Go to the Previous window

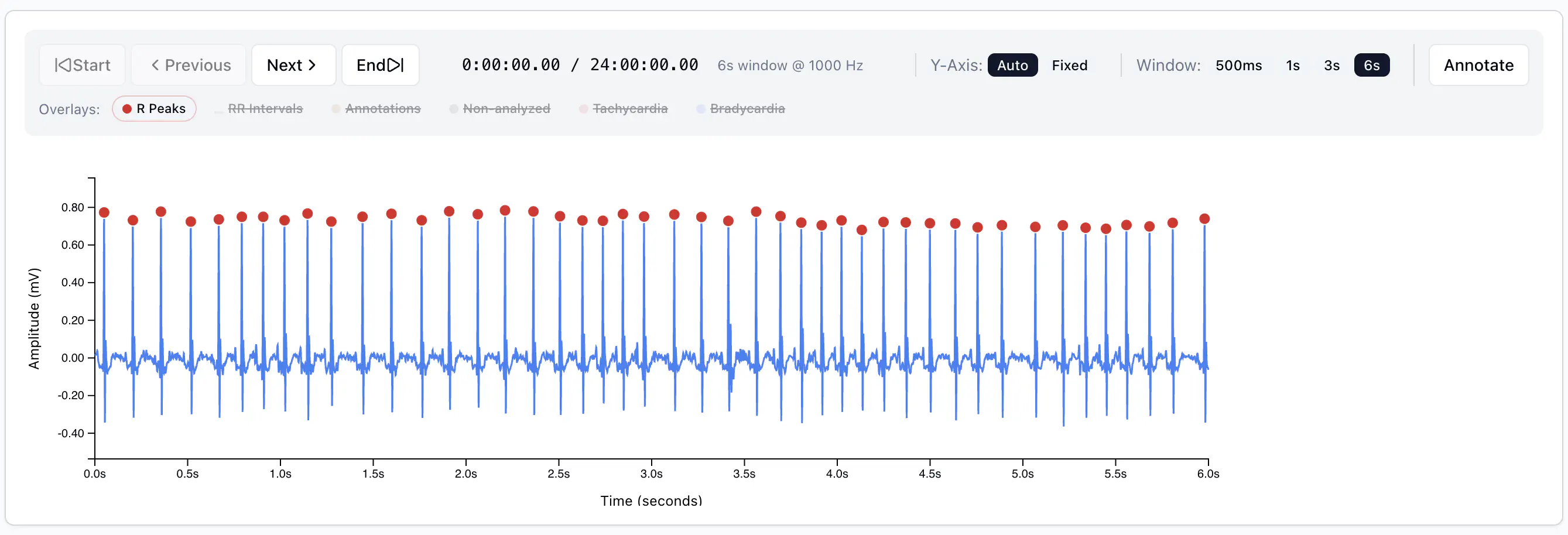coord(189,65)
